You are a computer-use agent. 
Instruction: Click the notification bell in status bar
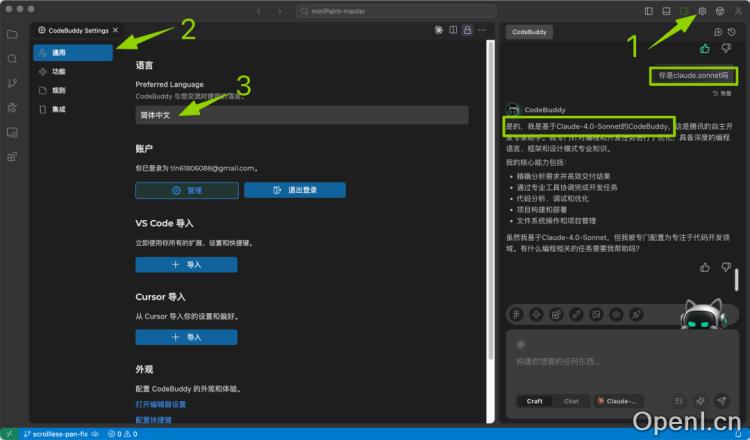click(738, 434)
